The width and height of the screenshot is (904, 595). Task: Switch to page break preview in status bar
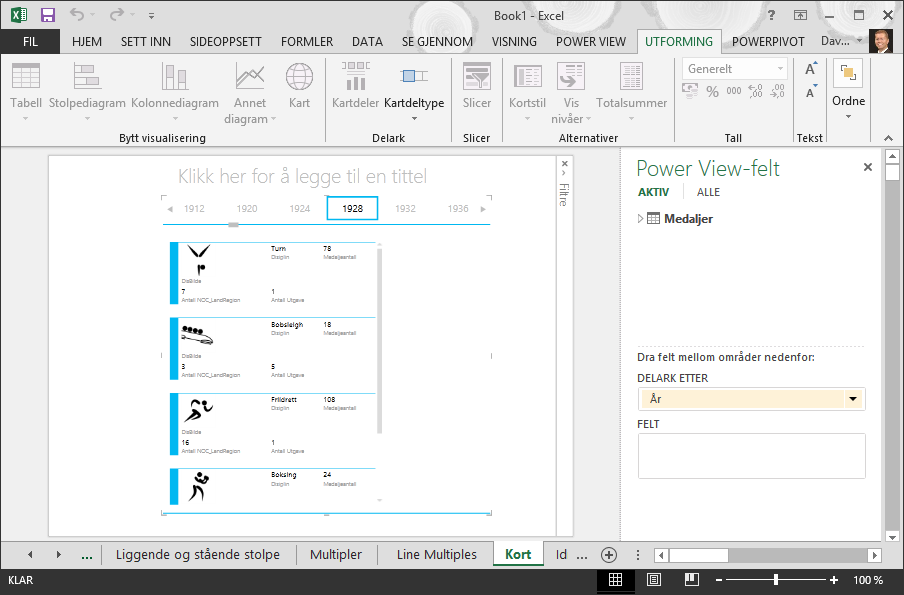(x=692, y=580)
